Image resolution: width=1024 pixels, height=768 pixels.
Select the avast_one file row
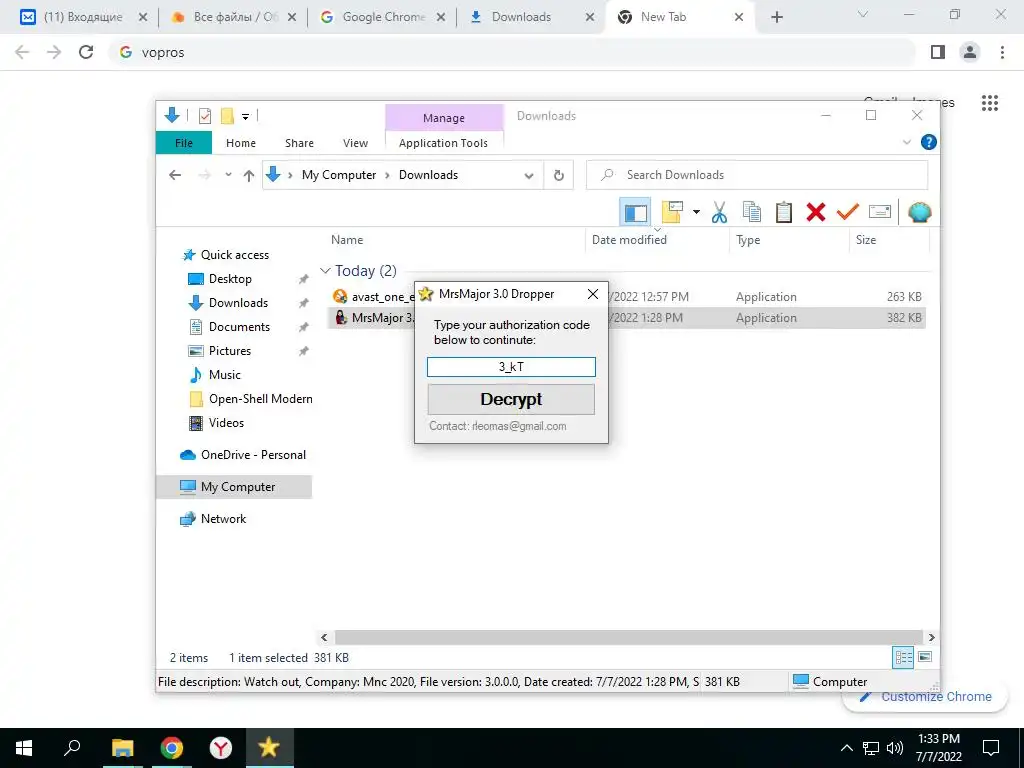click(627, 296)
